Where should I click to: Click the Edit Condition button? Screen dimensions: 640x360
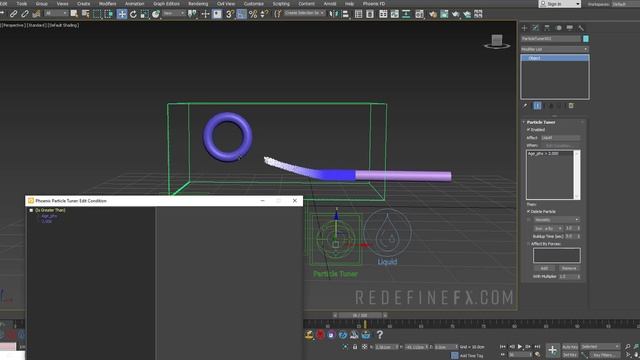[x=559, y=145]
